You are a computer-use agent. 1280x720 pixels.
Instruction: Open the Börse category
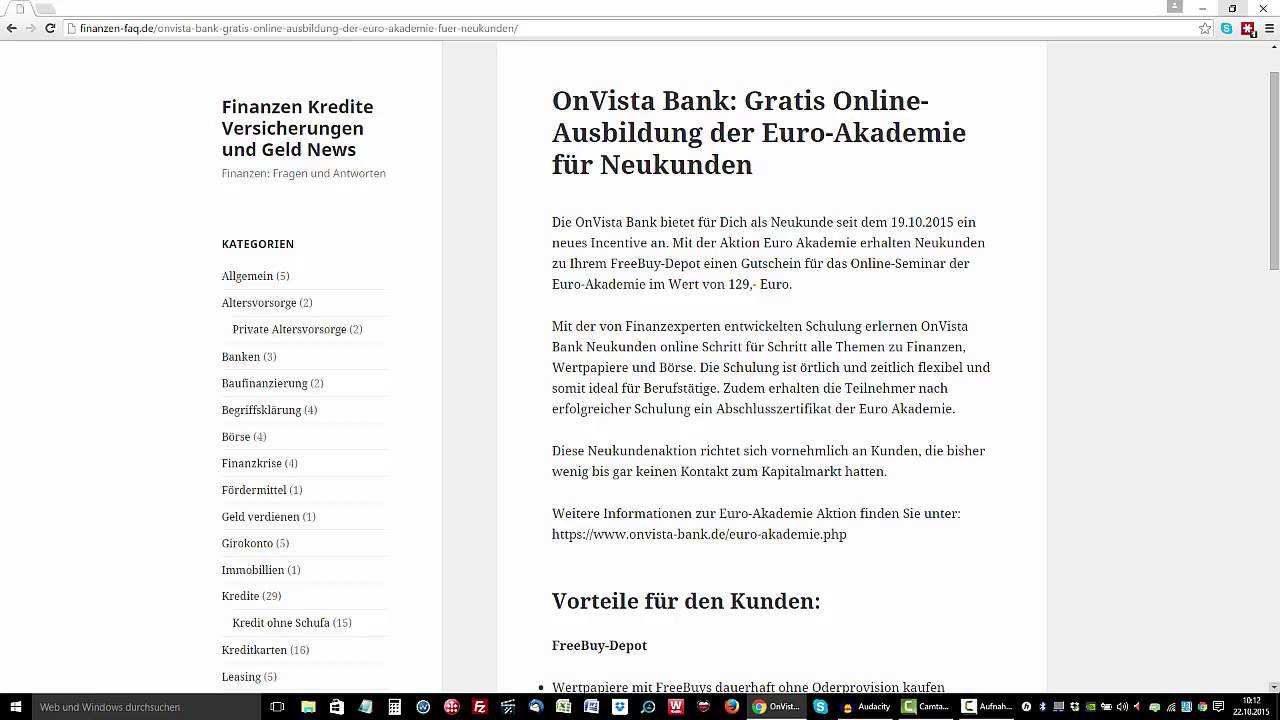coord(236,437)
